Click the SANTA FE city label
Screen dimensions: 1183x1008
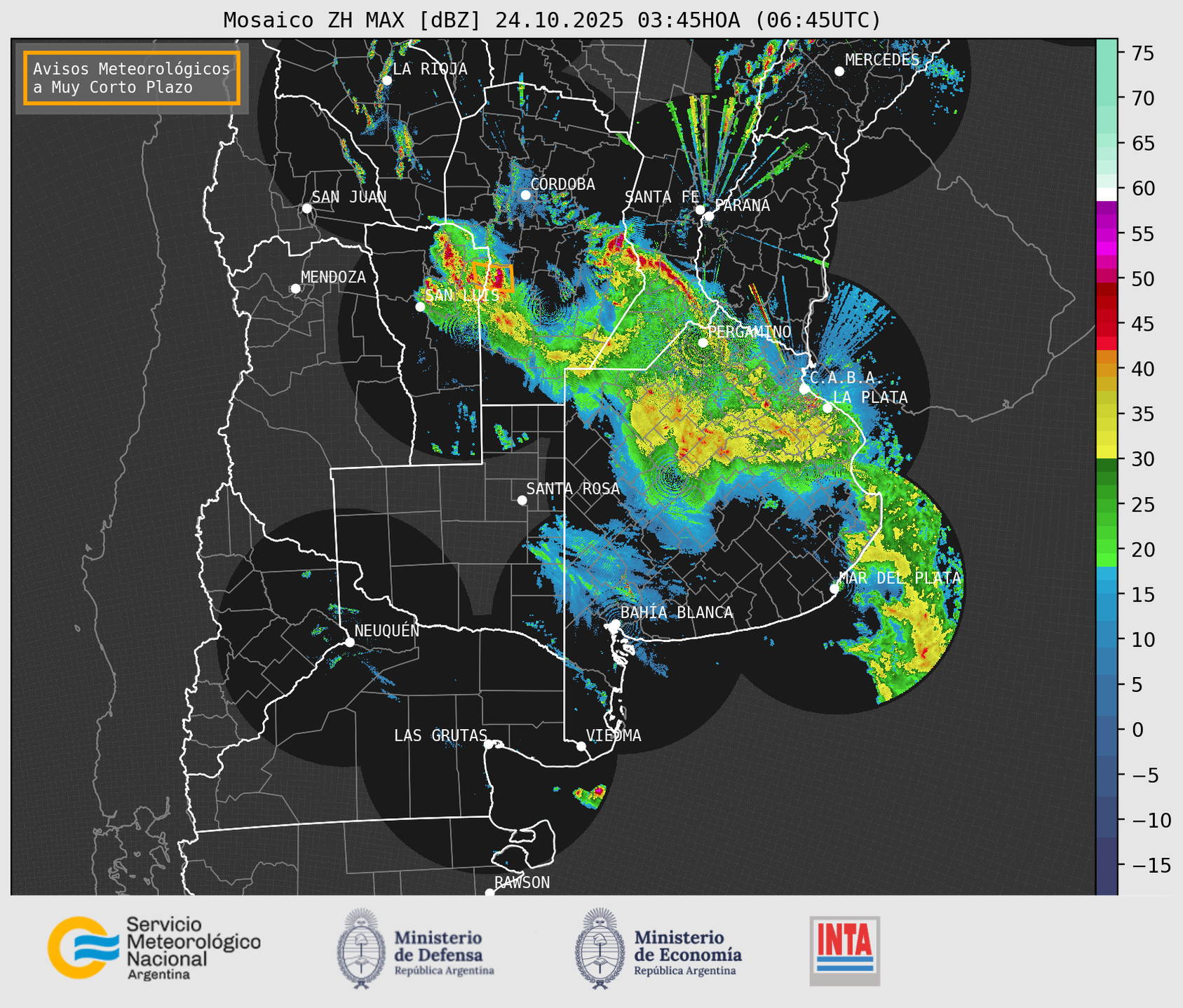click(x=662, y=197)
